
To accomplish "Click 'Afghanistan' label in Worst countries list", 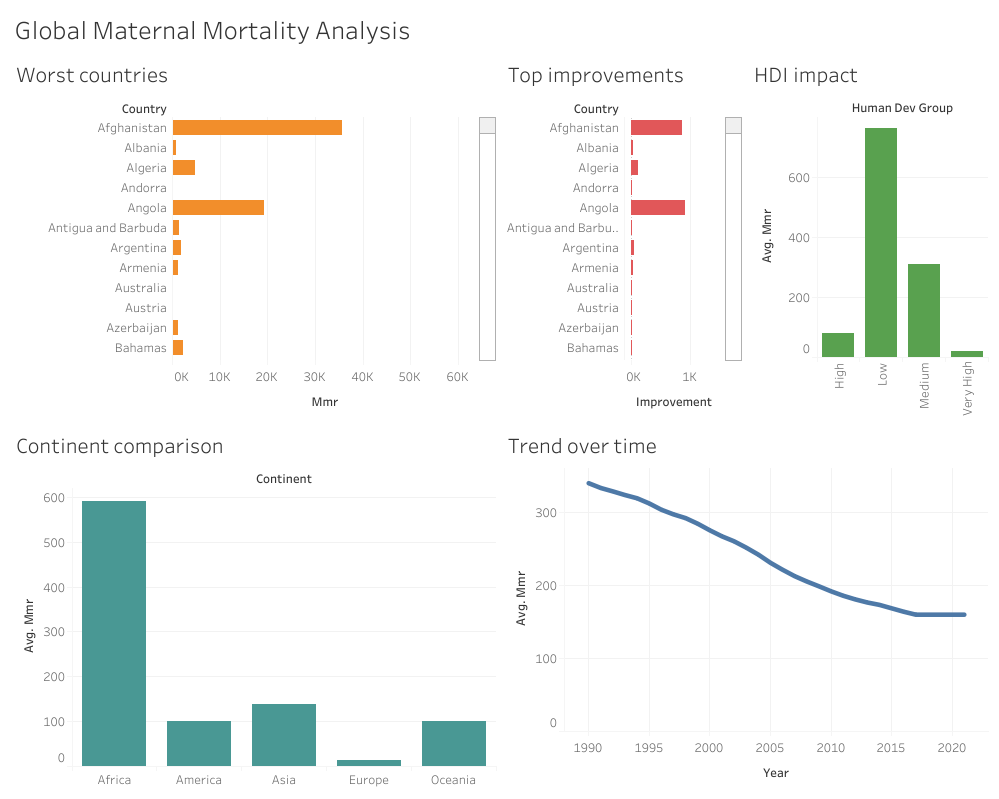I will pos(132,127).
